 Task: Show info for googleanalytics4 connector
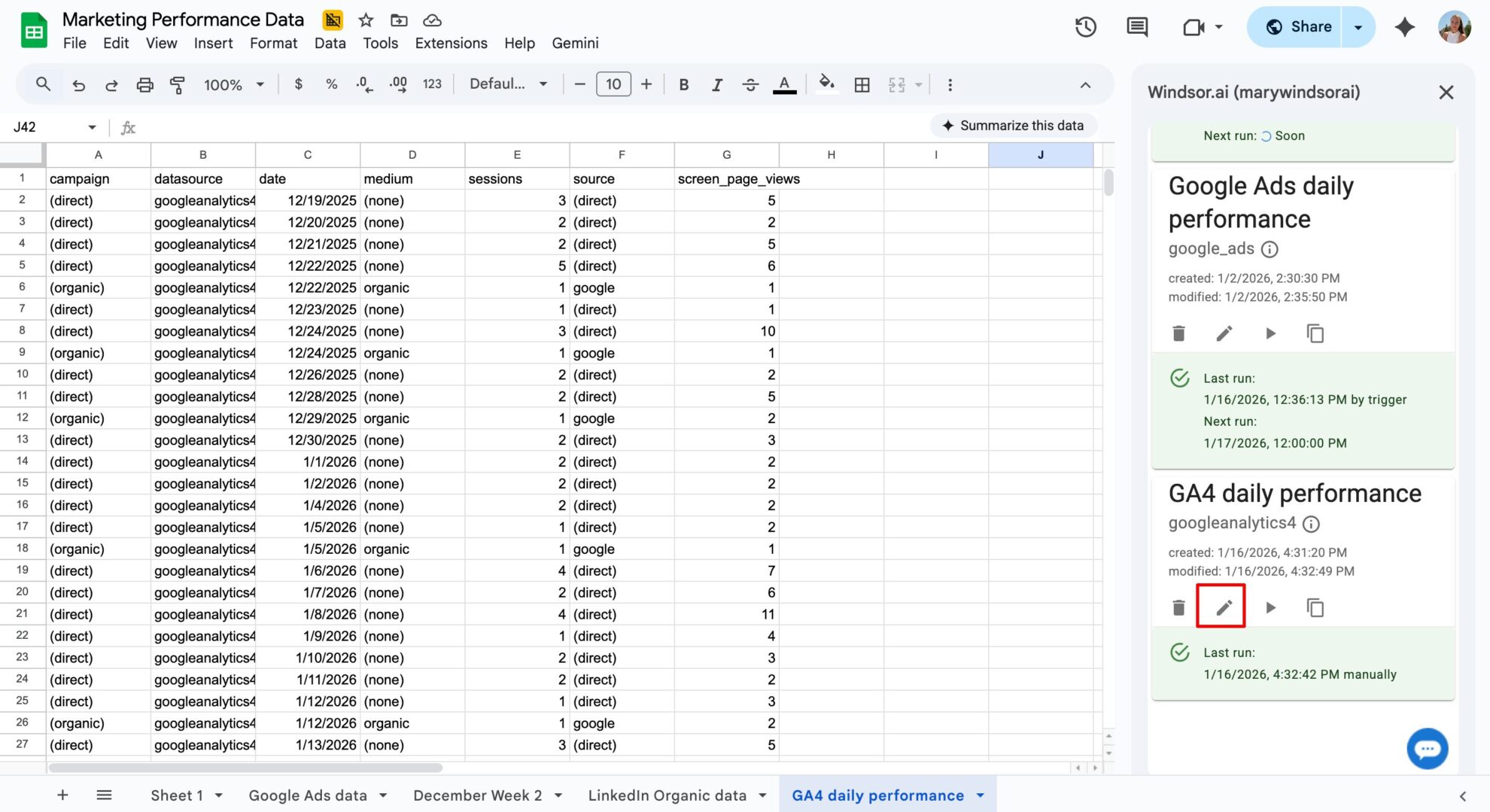click(x=1311, y=524)
